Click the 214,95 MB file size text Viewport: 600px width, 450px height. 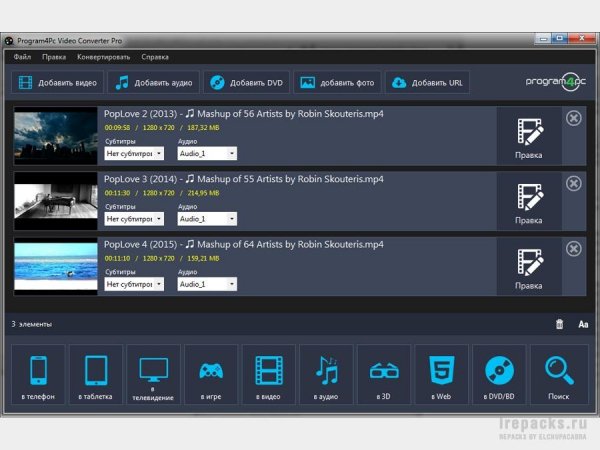tap(203, 193)
